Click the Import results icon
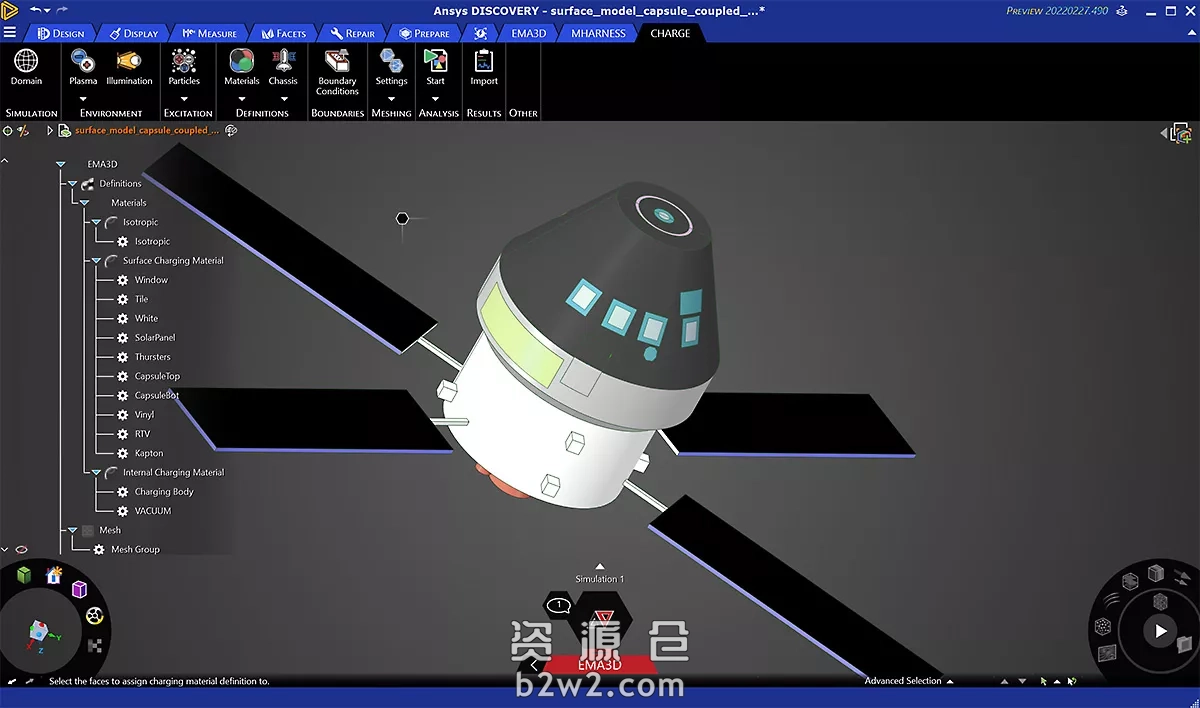Viewport: 1200px width, 708px height. (484, 67)
